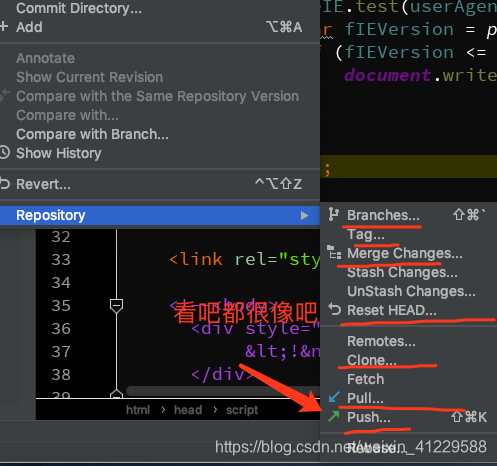Click line number 33 in the gutter

(61, 260)
